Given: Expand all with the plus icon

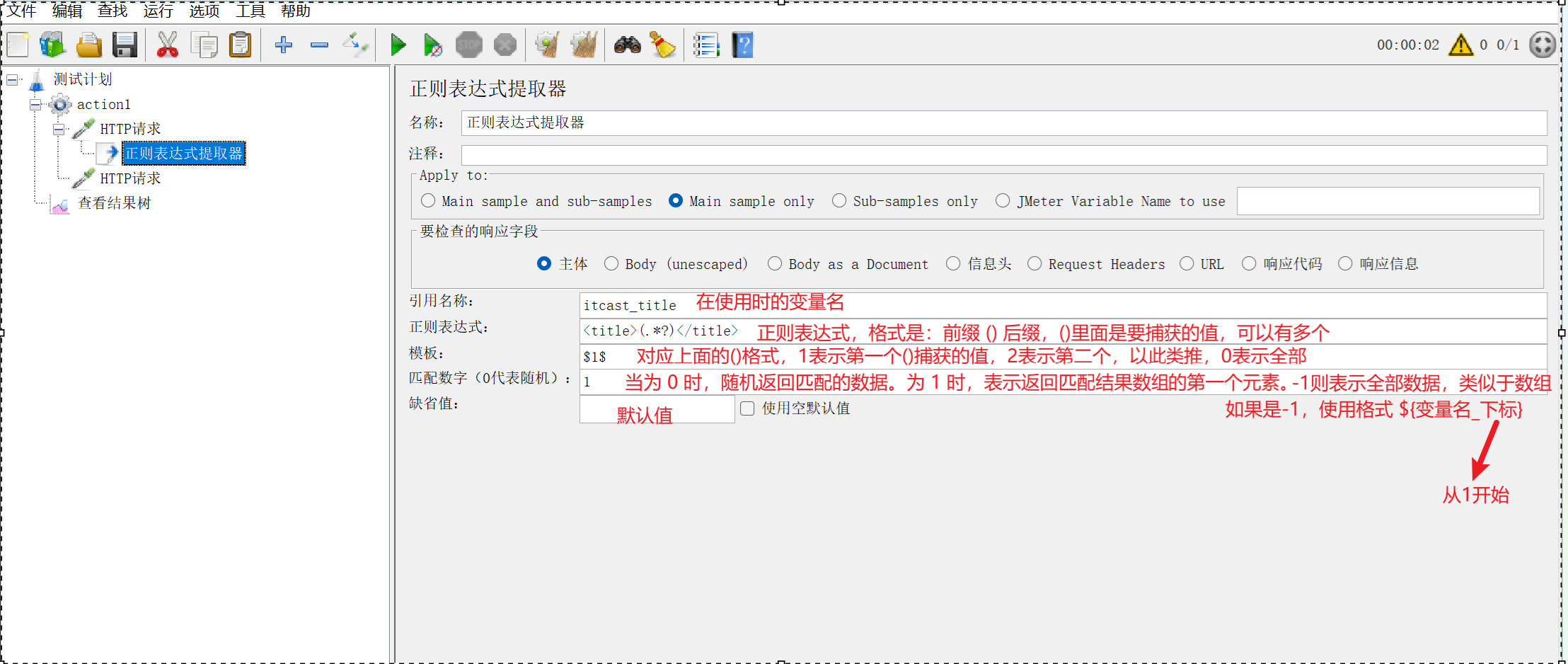Looking at the screenshot, I should (x=284, y=45).
